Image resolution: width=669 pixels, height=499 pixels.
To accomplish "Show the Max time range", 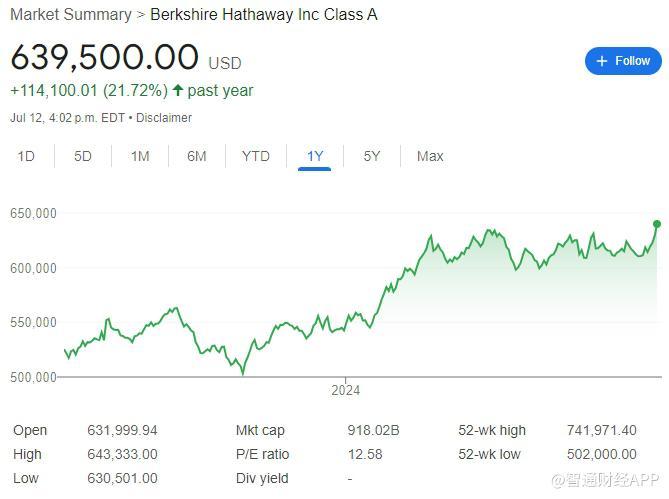I will pos(430,156).
